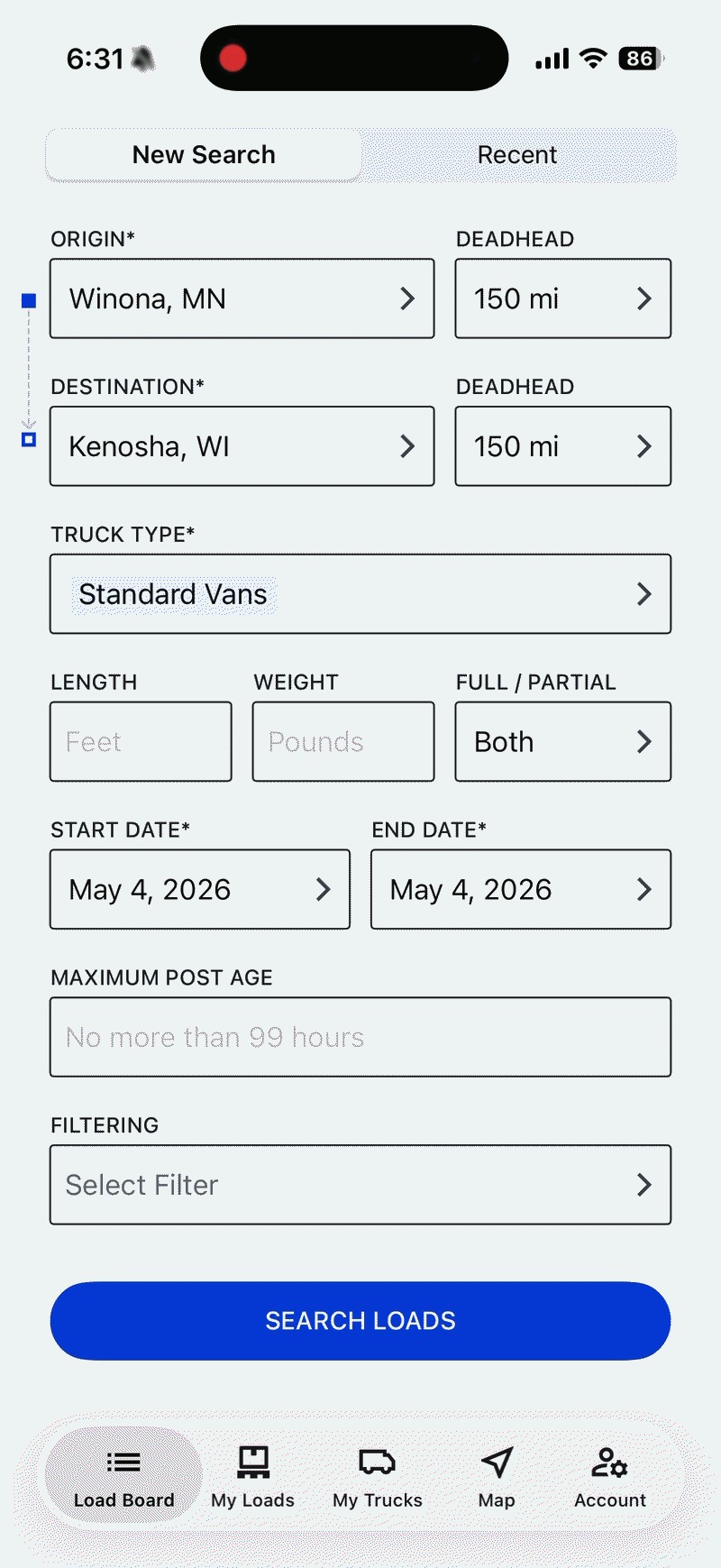This screenshot has width=721, height=1568.
Task: Open the My Trucks truck icon
Action: [377, 1463]
